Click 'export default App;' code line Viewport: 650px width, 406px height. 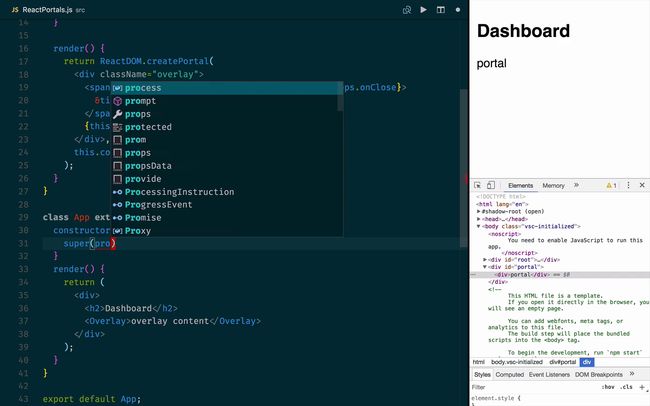coord(92,399)
